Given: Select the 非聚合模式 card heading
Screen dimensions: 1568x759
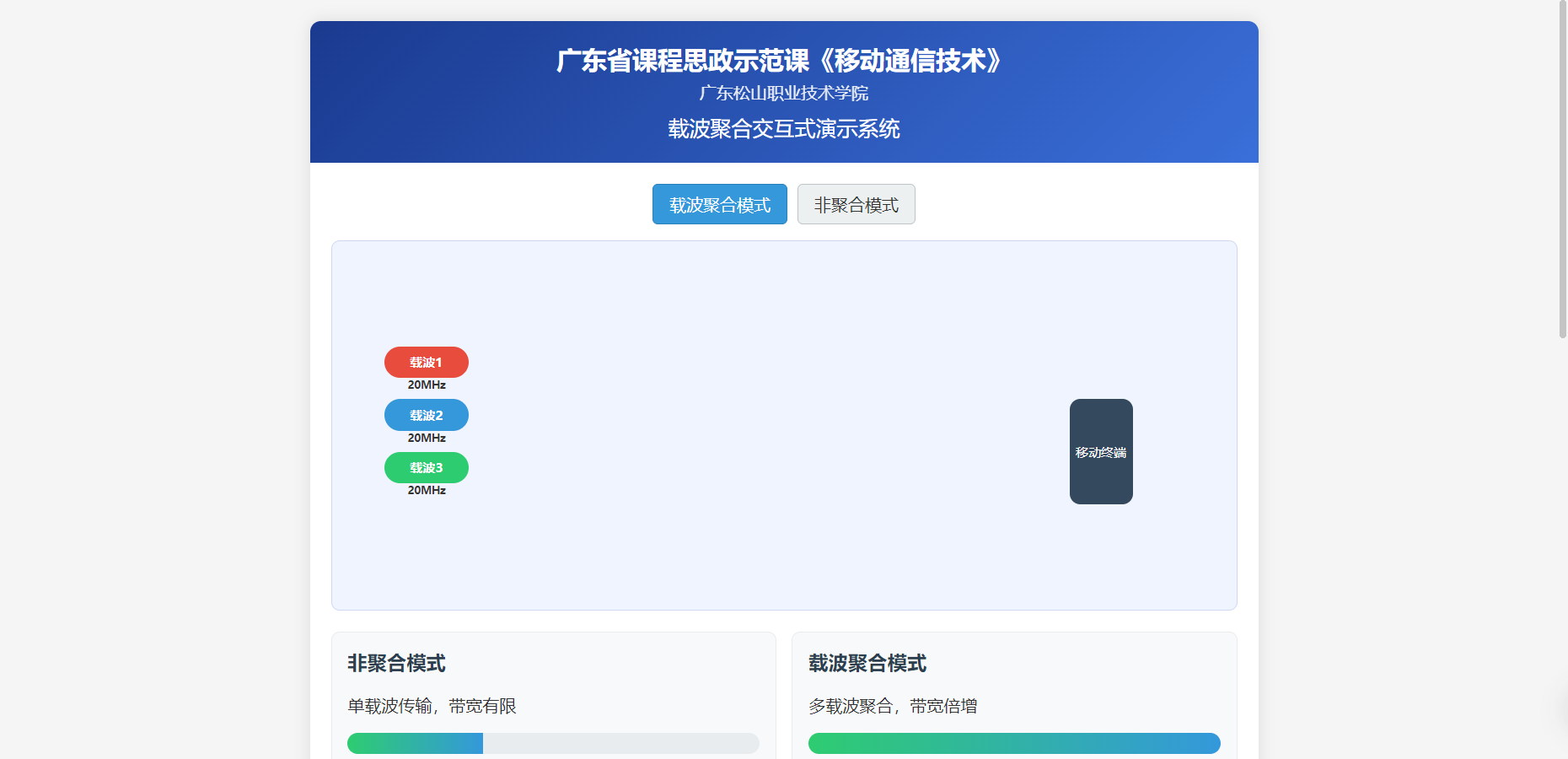Looking at the screenshot, I should point(396,663).
